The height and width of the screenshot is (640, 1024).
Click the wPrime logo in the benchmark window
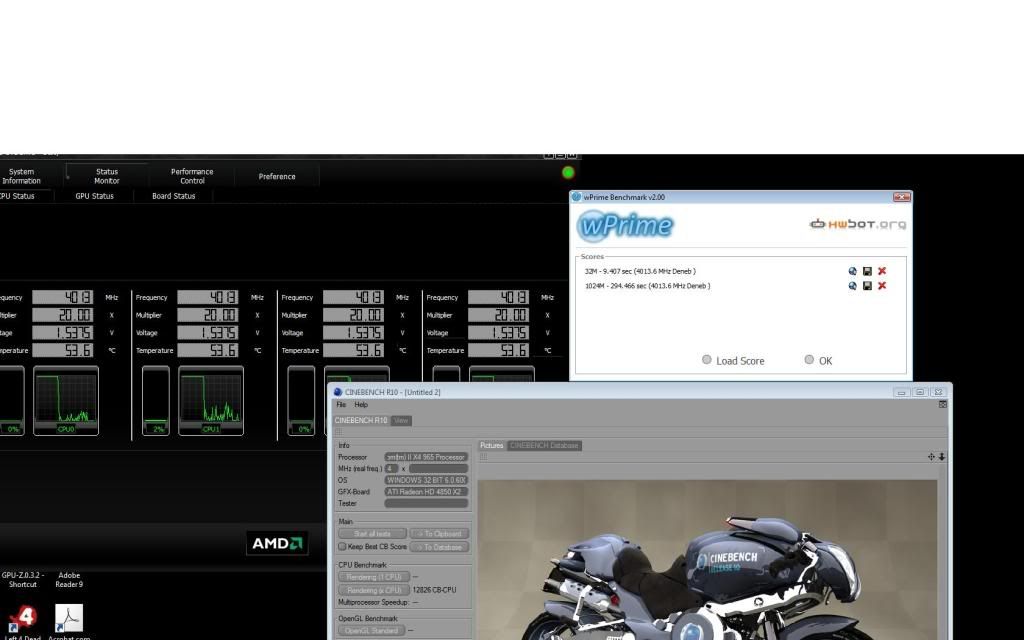tap(625, 225)
